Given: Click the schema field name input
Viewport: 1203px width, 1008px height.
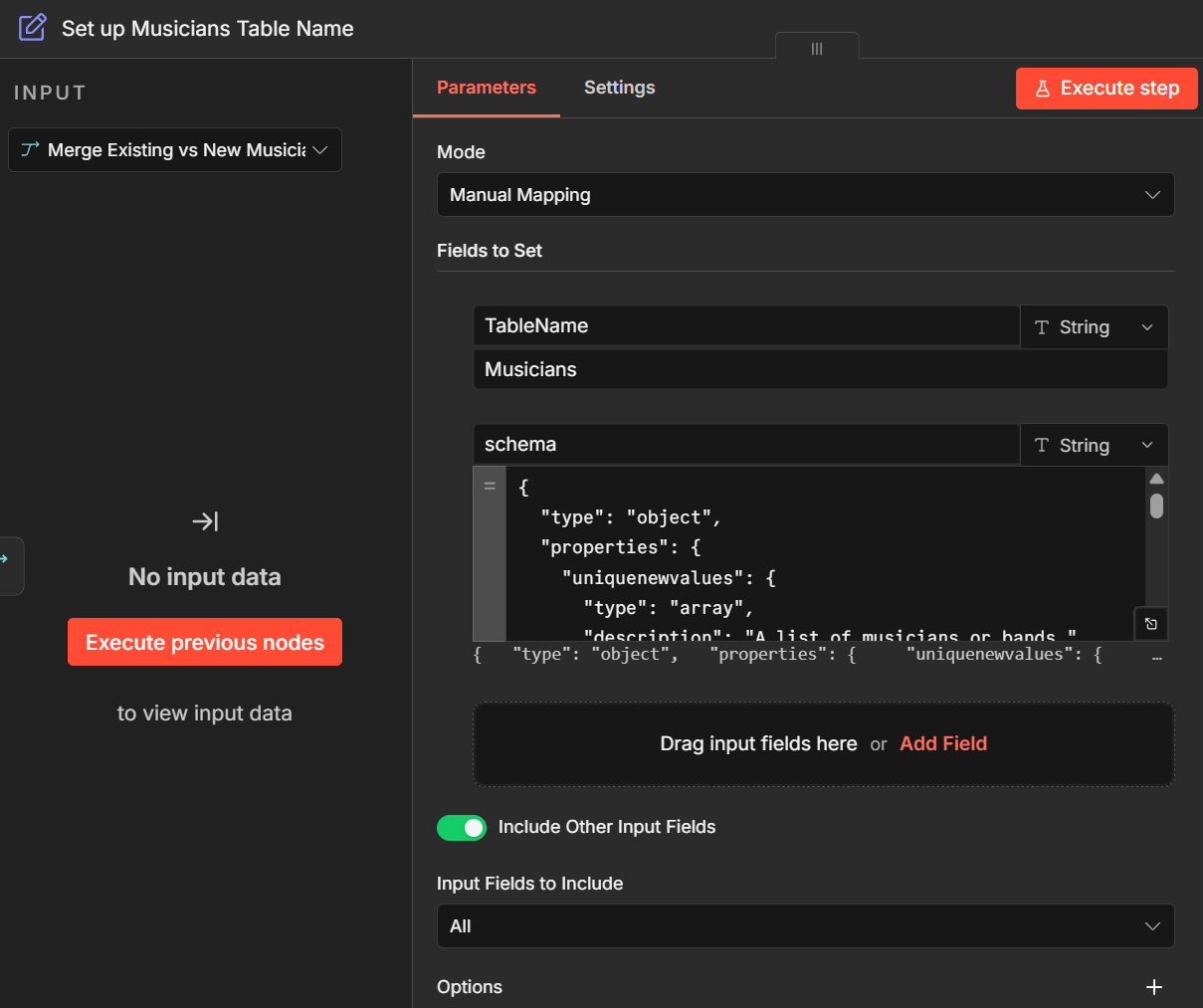Looking at the screenshot, I should coord(746,444).
